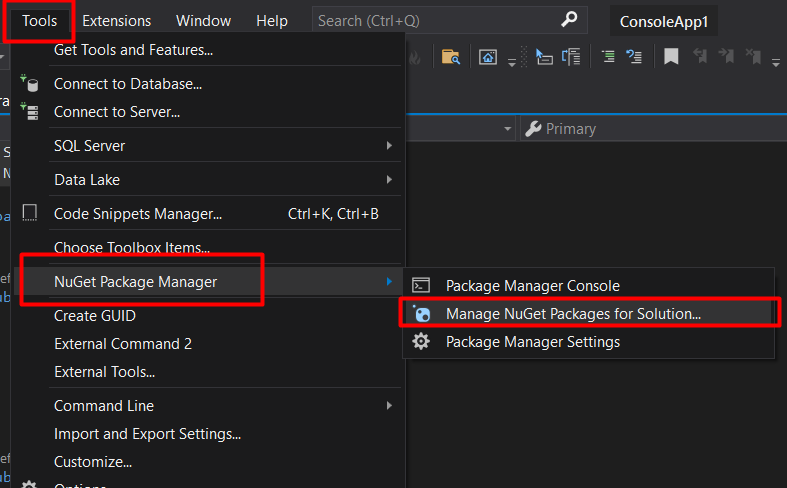Click the Connect to Database icon
787x488 pixels.
[x=30, y=83]
